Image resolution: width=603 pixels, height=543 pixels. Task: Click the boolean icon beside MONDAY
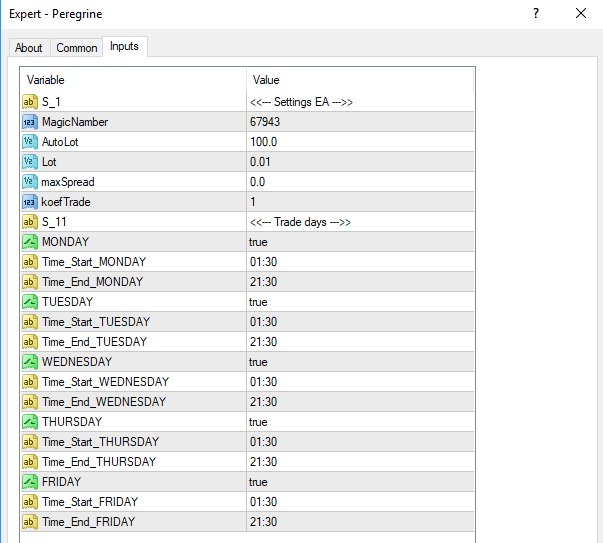pyautogui.click(x=29, y=242)
